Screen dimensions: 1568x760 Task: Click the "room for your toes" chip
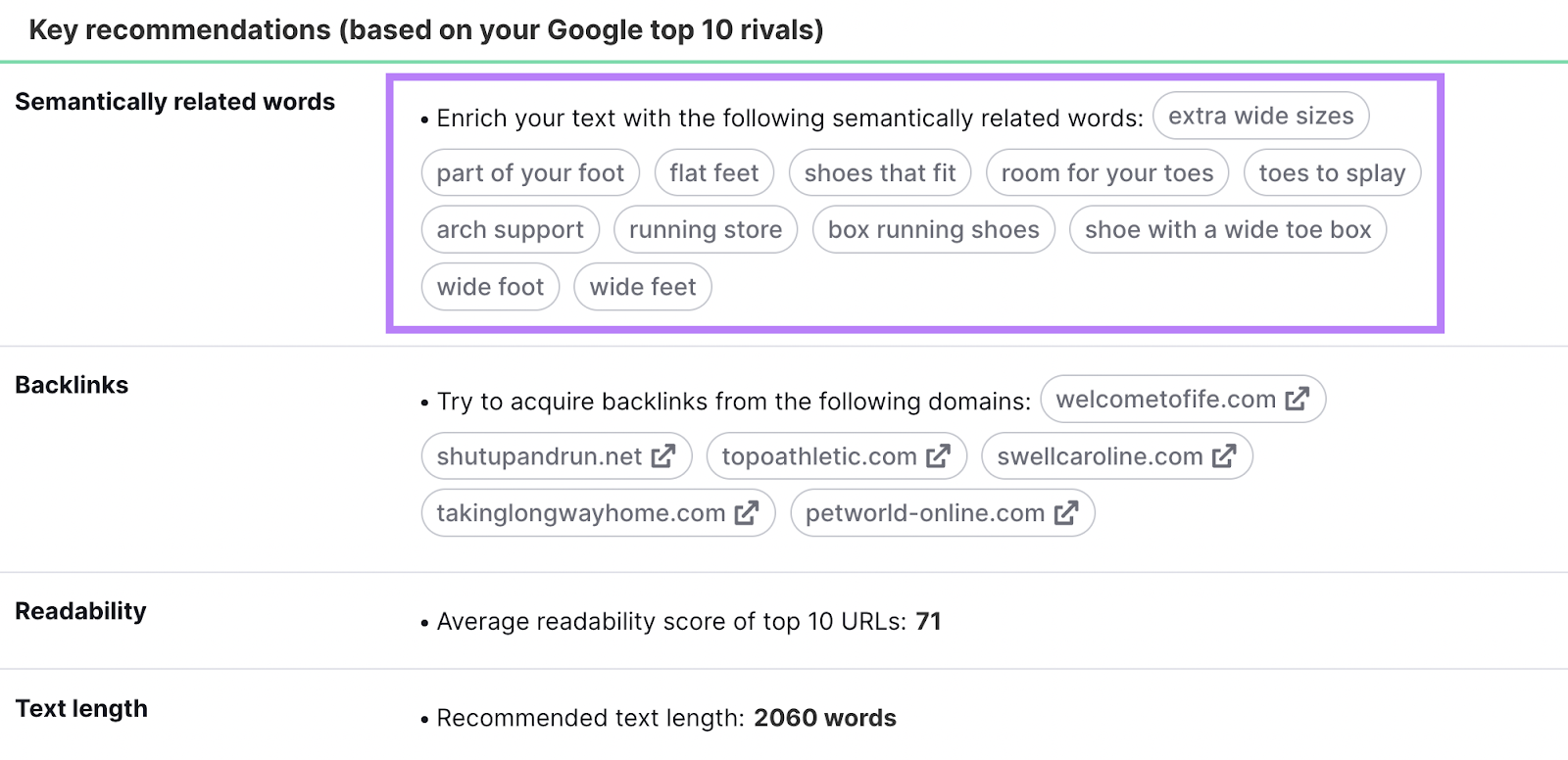[1107, 172]
